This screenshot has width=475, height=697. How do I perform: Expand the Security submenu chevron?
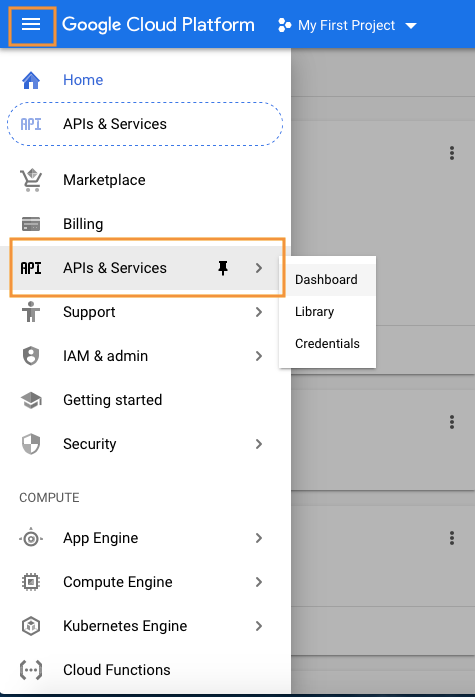click(259, 444)
